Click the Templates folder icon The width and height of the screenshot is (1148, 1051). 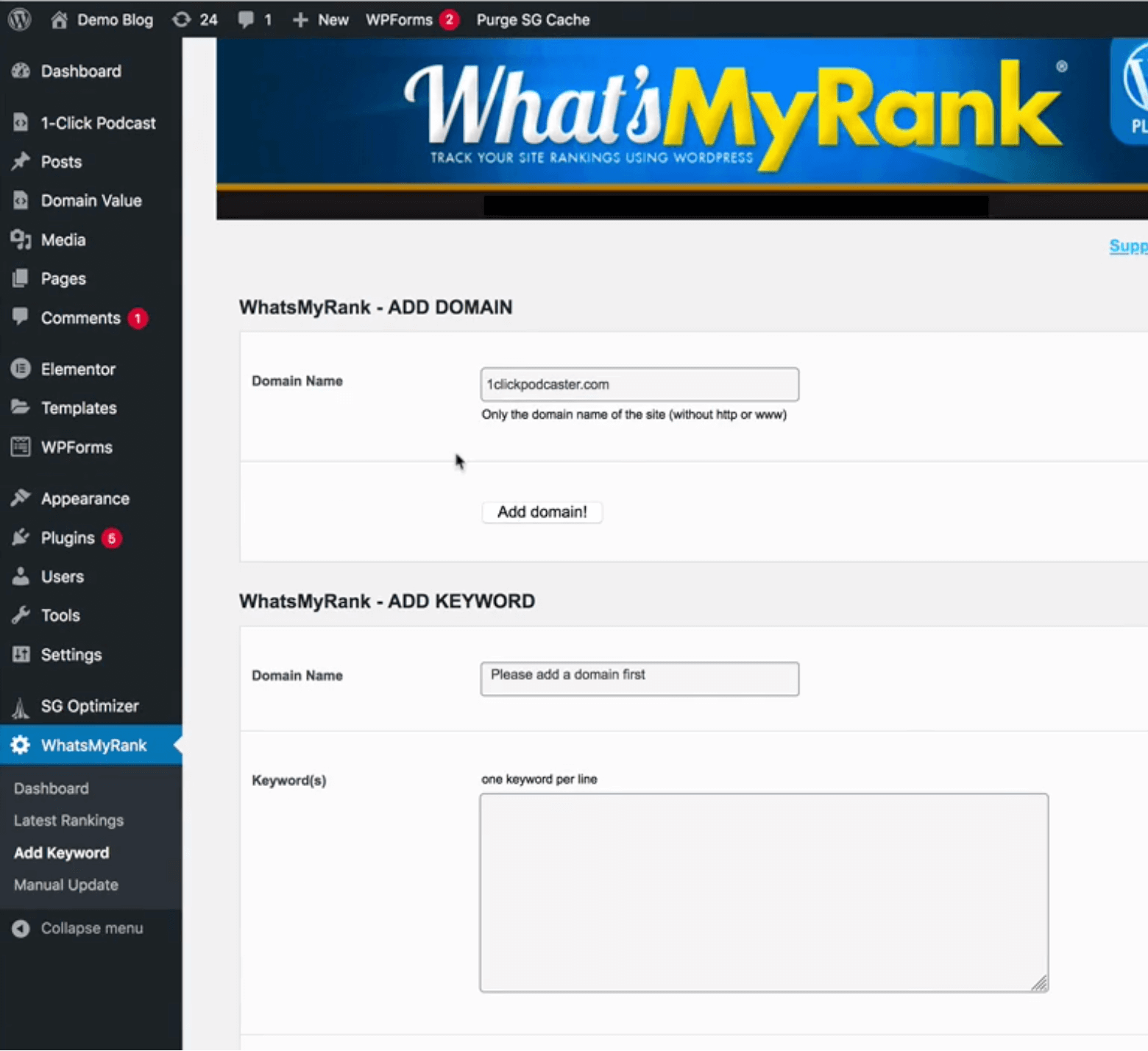[x=21, y=407]
